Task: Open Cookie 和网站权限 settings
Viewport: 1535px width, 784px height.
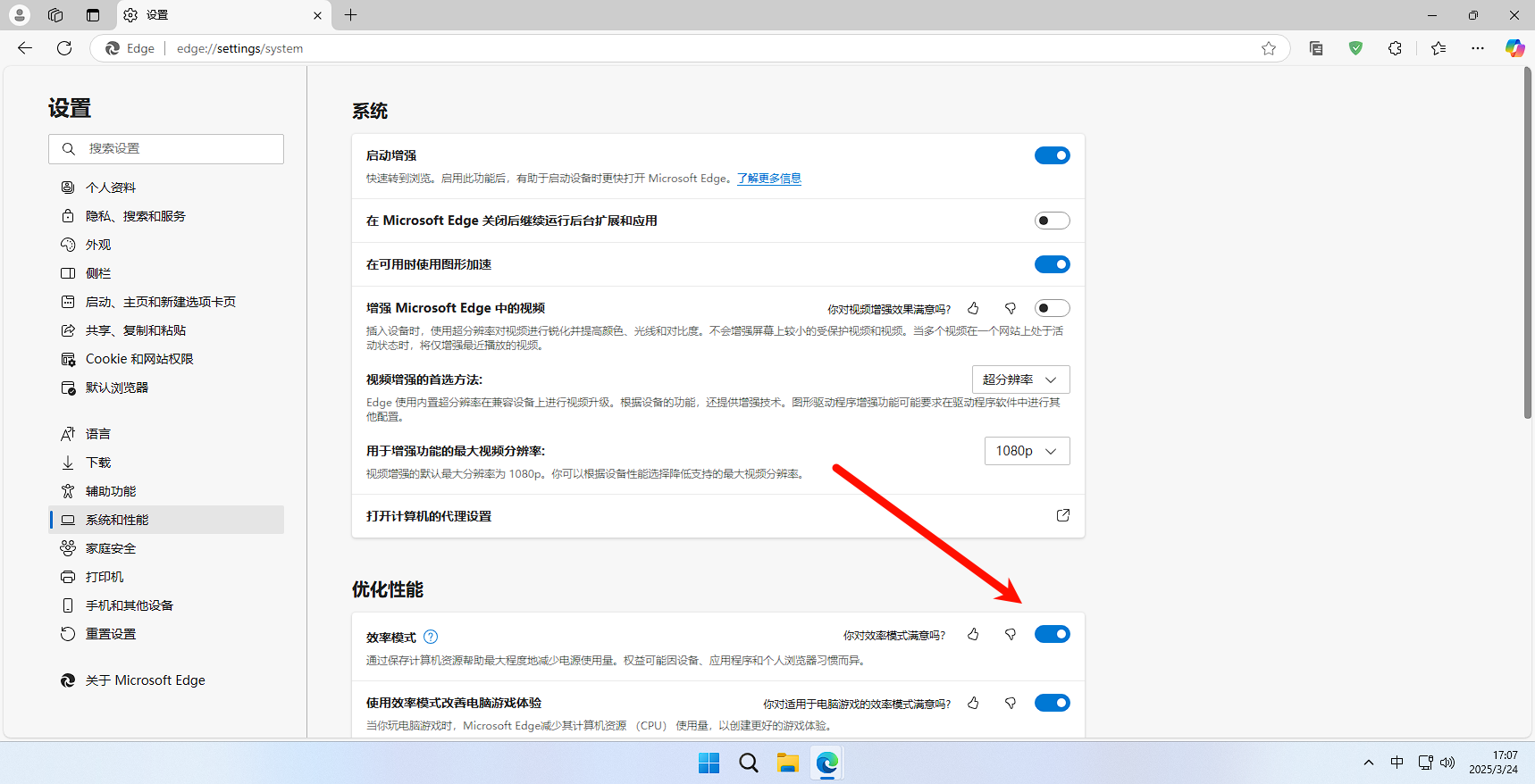Action: point(166,359)
